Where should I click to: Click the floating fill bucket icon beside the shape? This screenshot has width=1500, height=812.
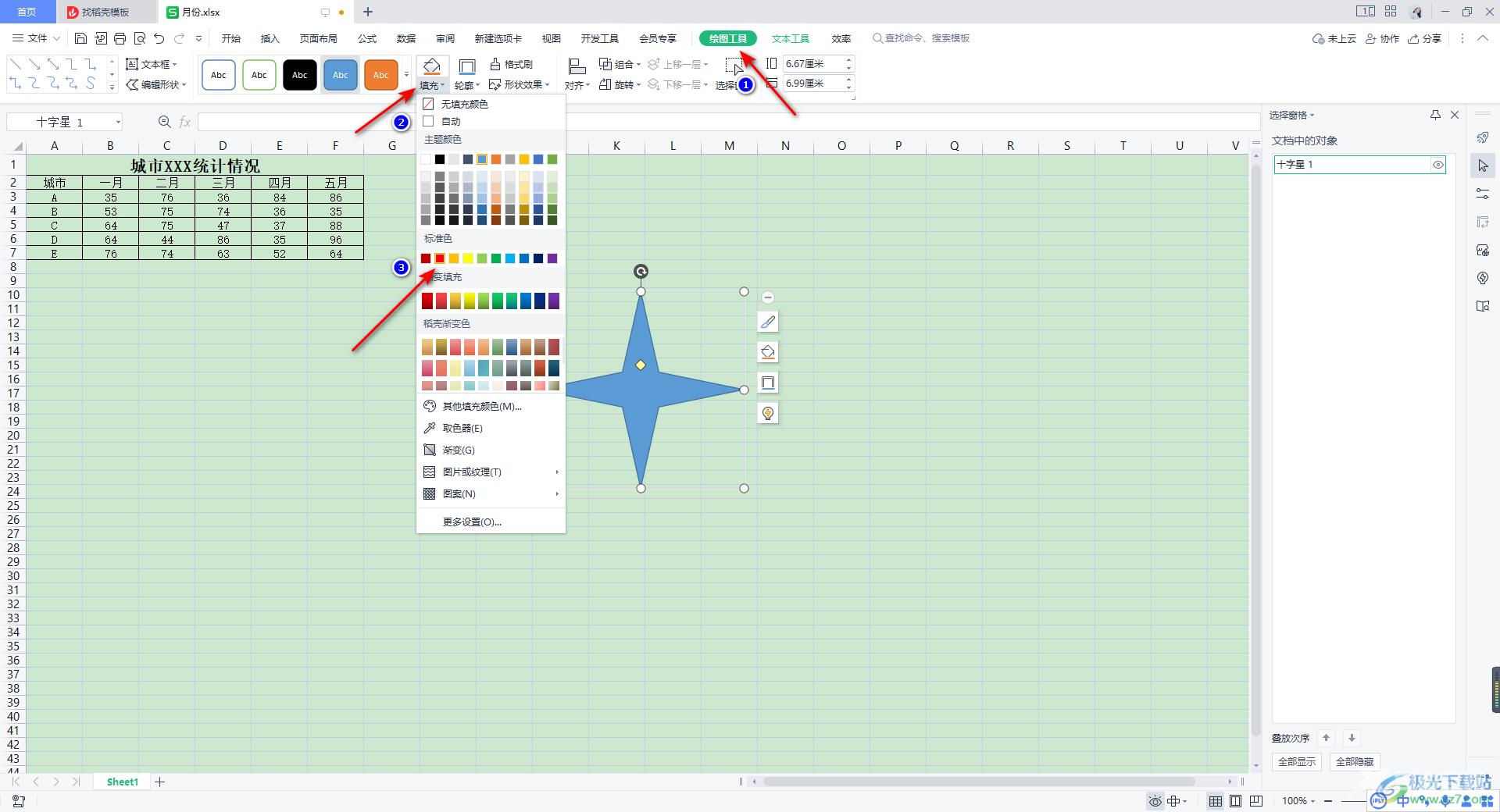[x=768, y=352]
